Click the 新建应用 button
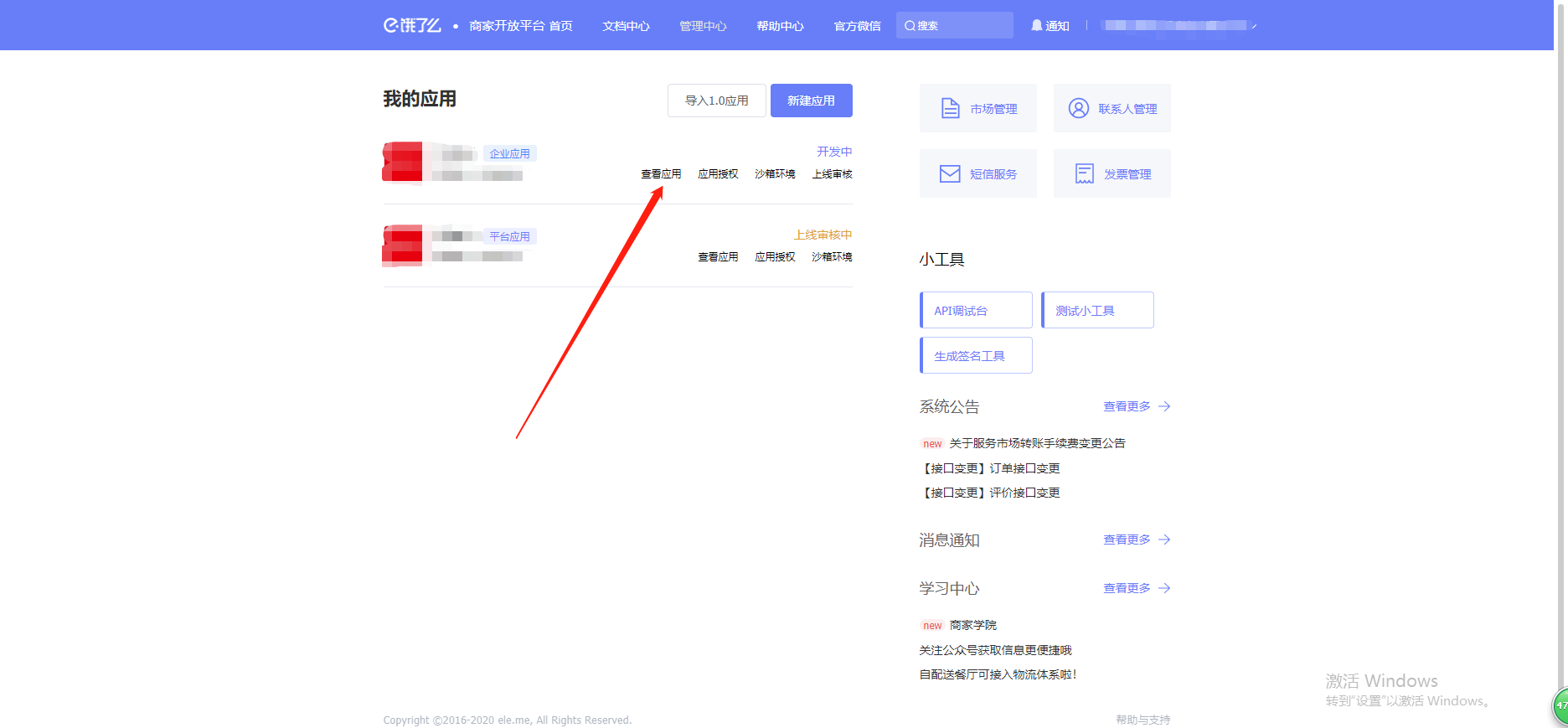 [x=811, y=101]
